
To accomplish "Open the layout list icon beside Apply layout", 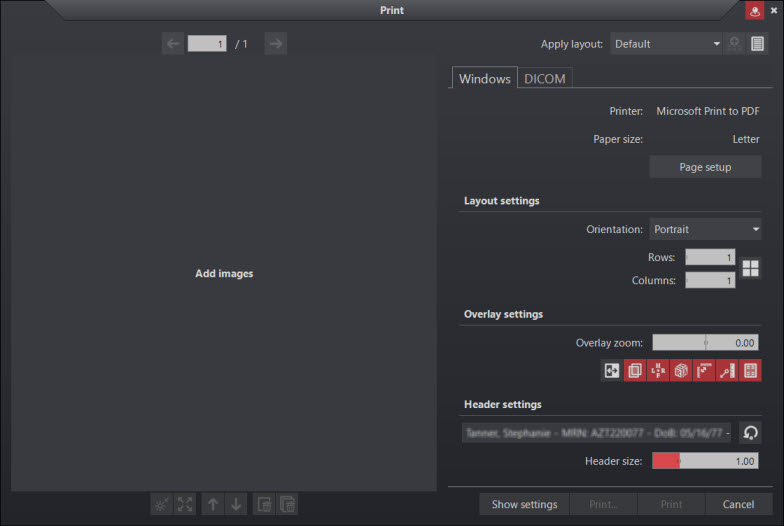I will click(758, 44).
